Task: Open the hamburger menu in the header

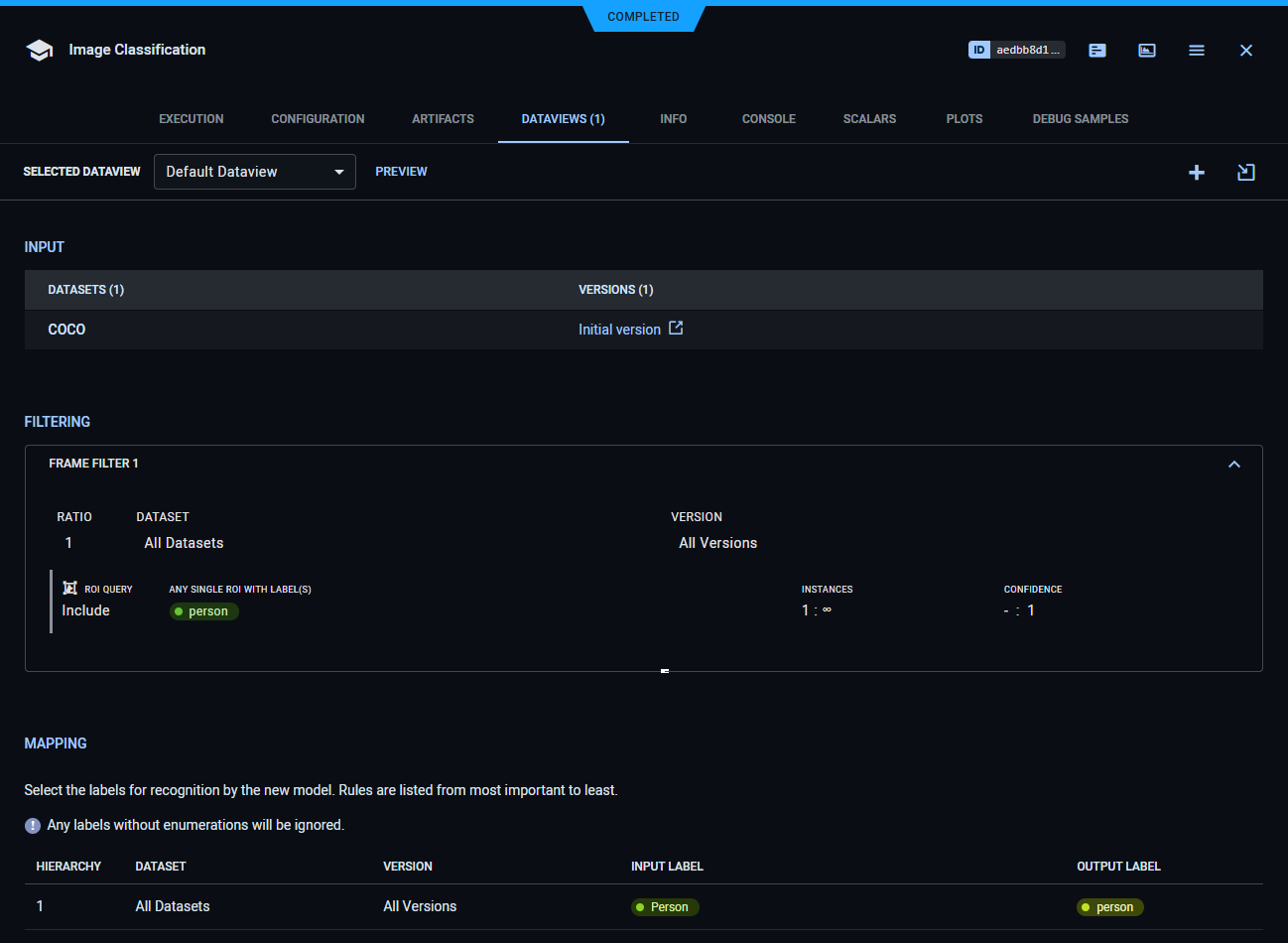Action: point(1197,50)
